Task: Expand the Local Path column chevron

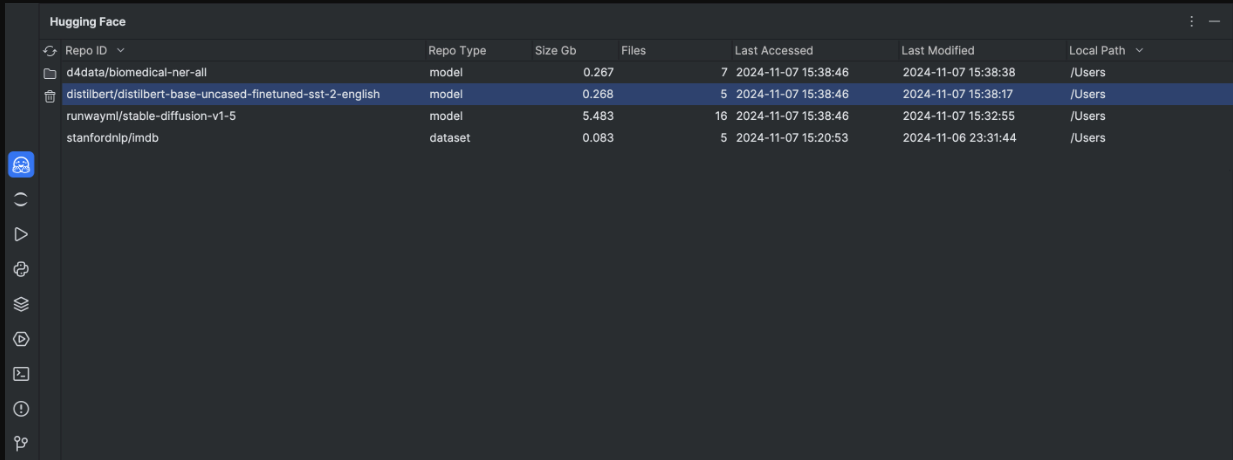Action: tap(1139, 51)
